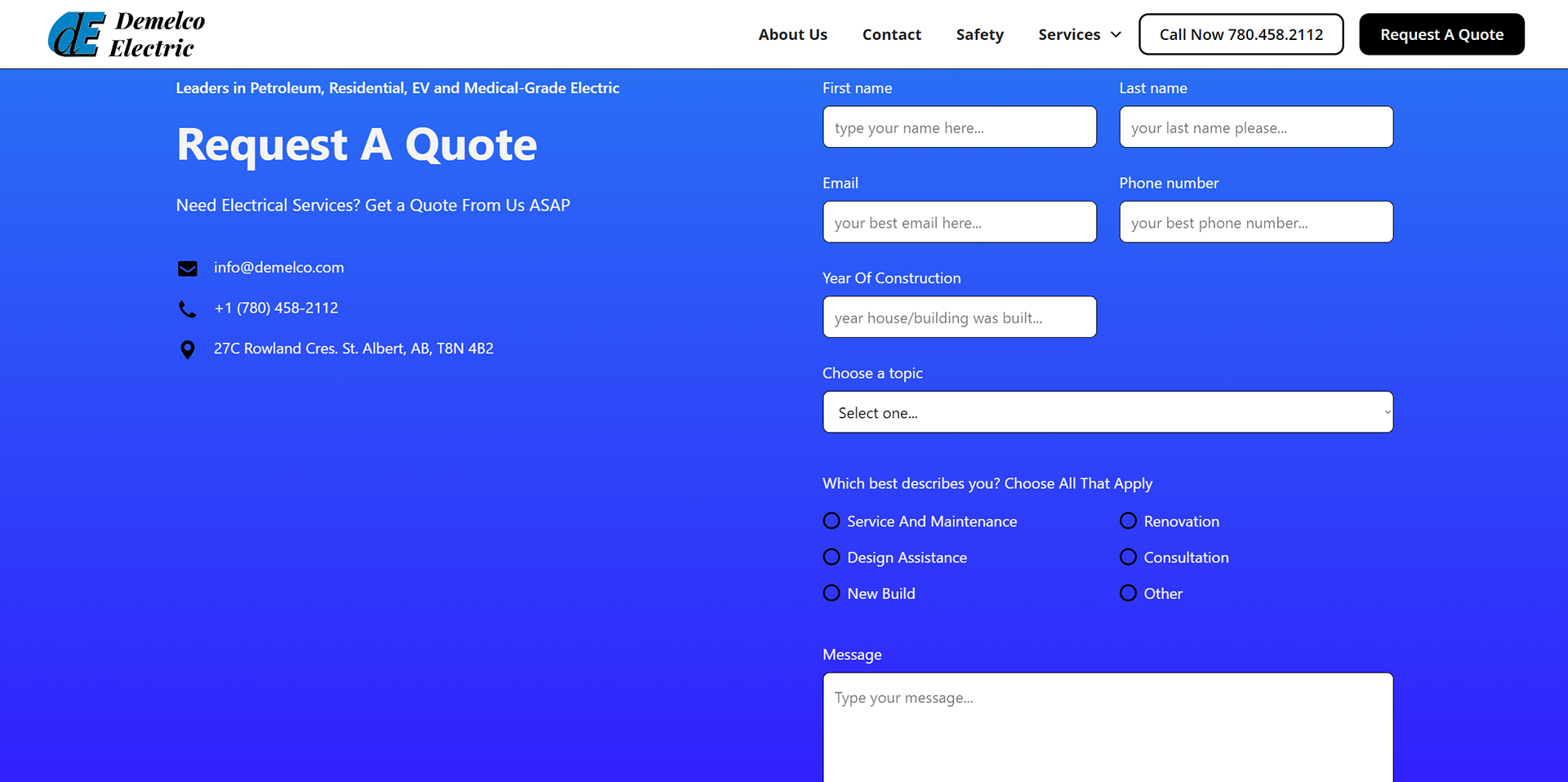
Task: Click the envelope email icon
Action: pos(188,269)
